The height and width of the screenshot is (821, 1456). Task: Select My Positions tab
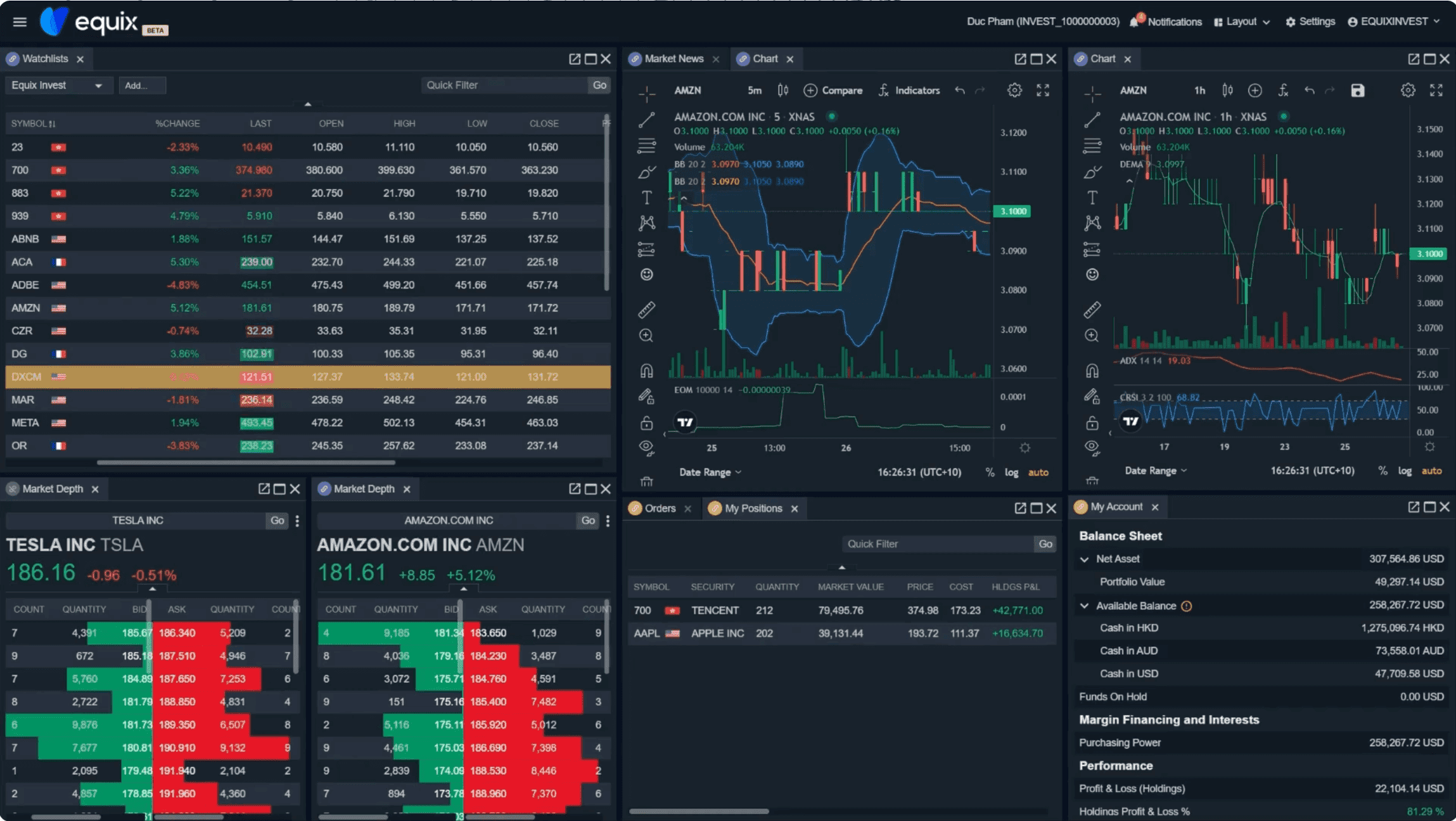tap(753, 509)
